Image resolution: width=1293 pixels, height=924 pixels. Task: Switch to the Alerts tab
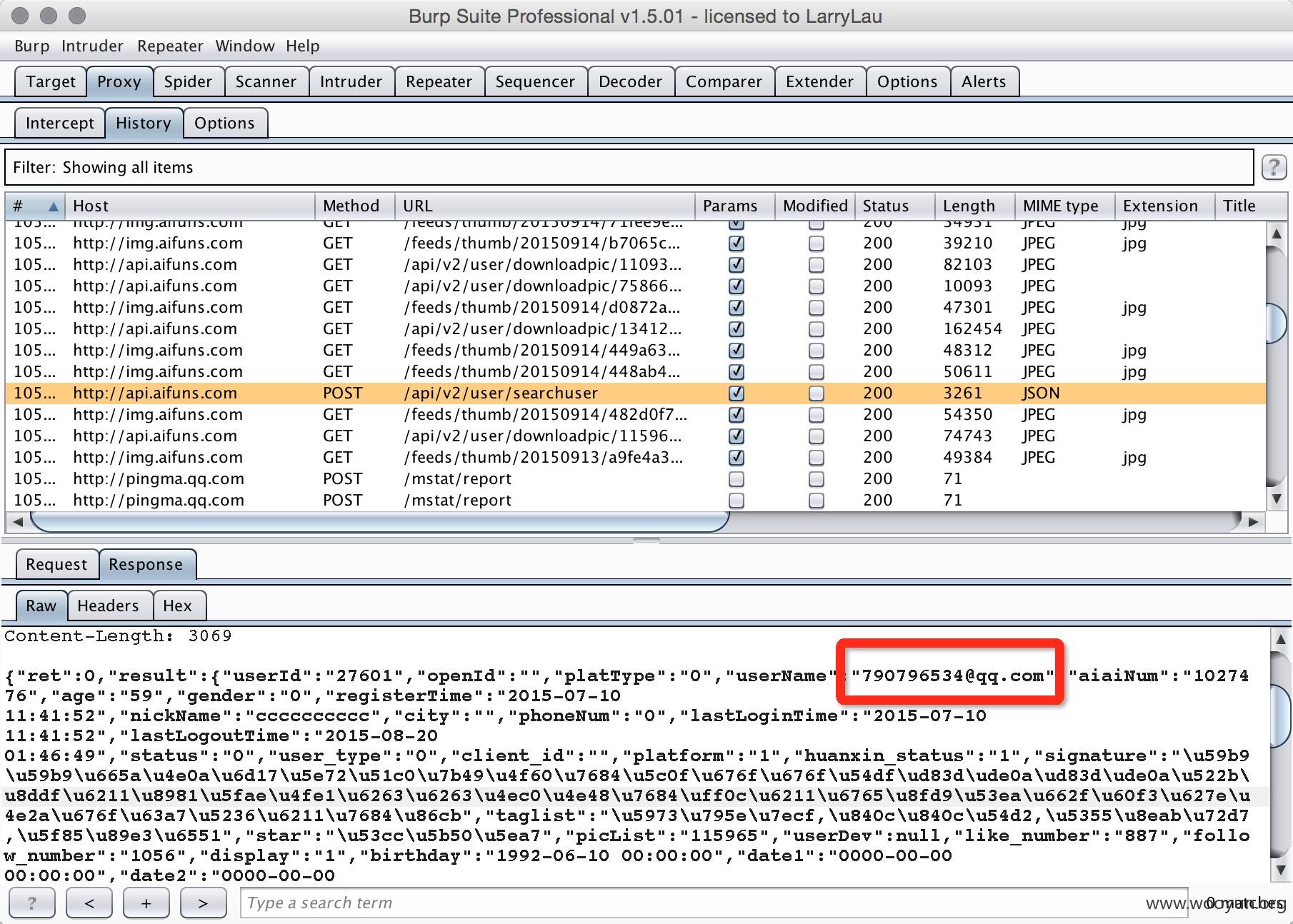[x=984, y=81]
